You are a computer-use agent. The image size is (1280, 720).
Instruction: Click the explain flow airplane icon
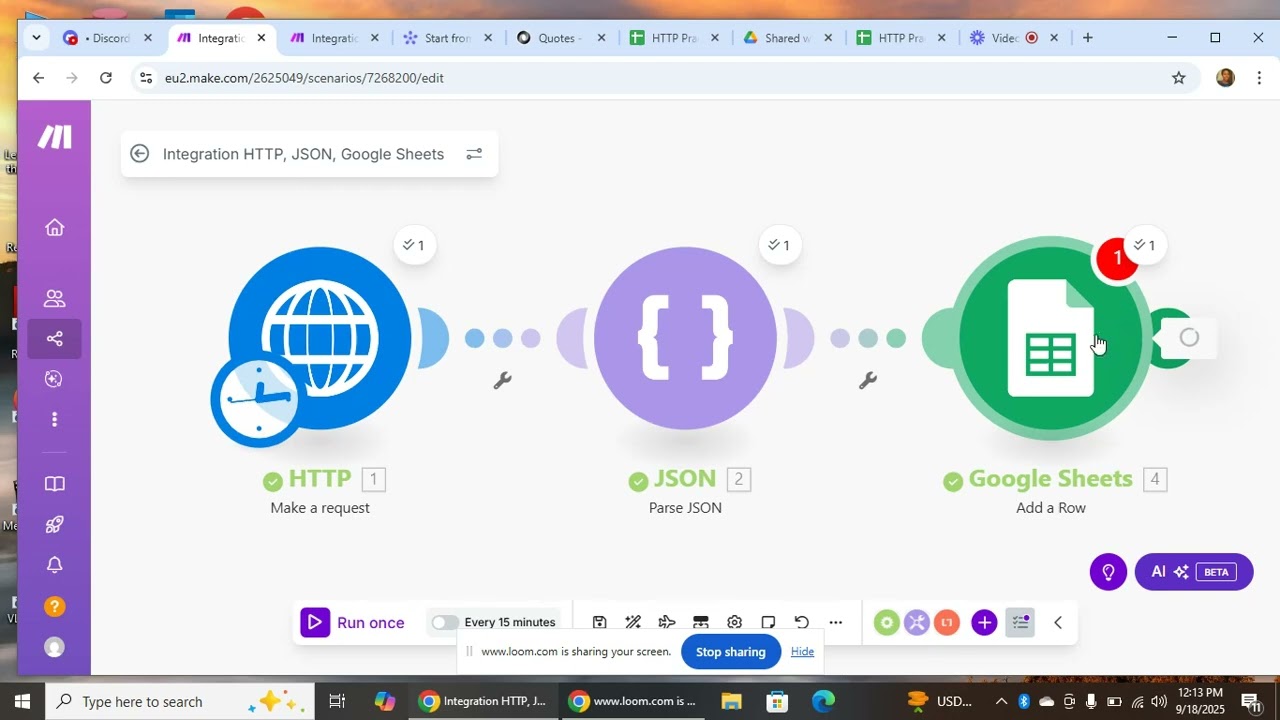[667, 622]
